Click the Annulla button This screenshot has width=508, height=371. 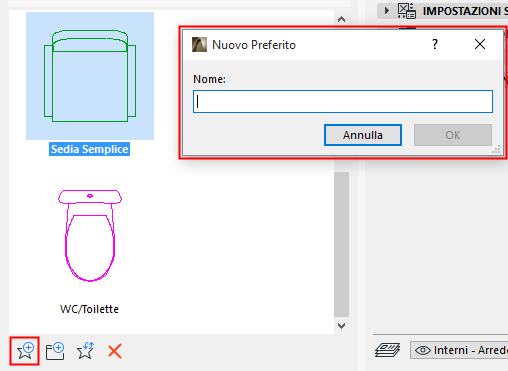(363, 135)
